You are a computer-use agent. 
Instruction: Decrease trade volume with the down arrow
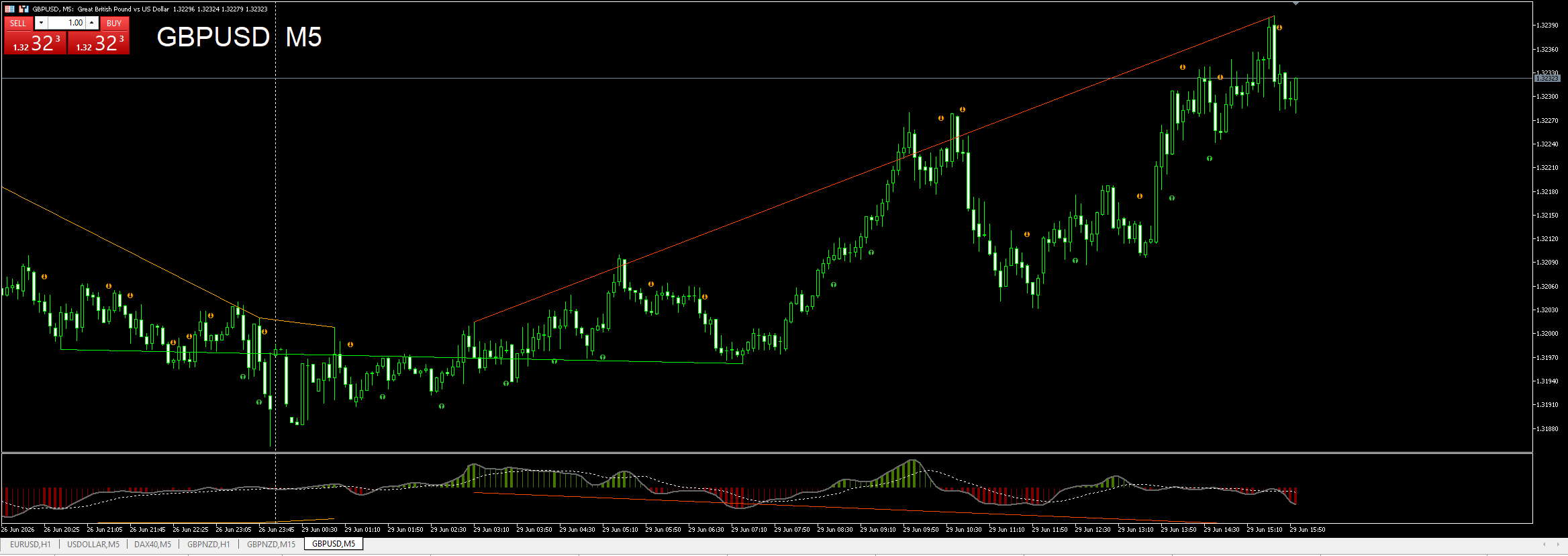click(41, 23)
